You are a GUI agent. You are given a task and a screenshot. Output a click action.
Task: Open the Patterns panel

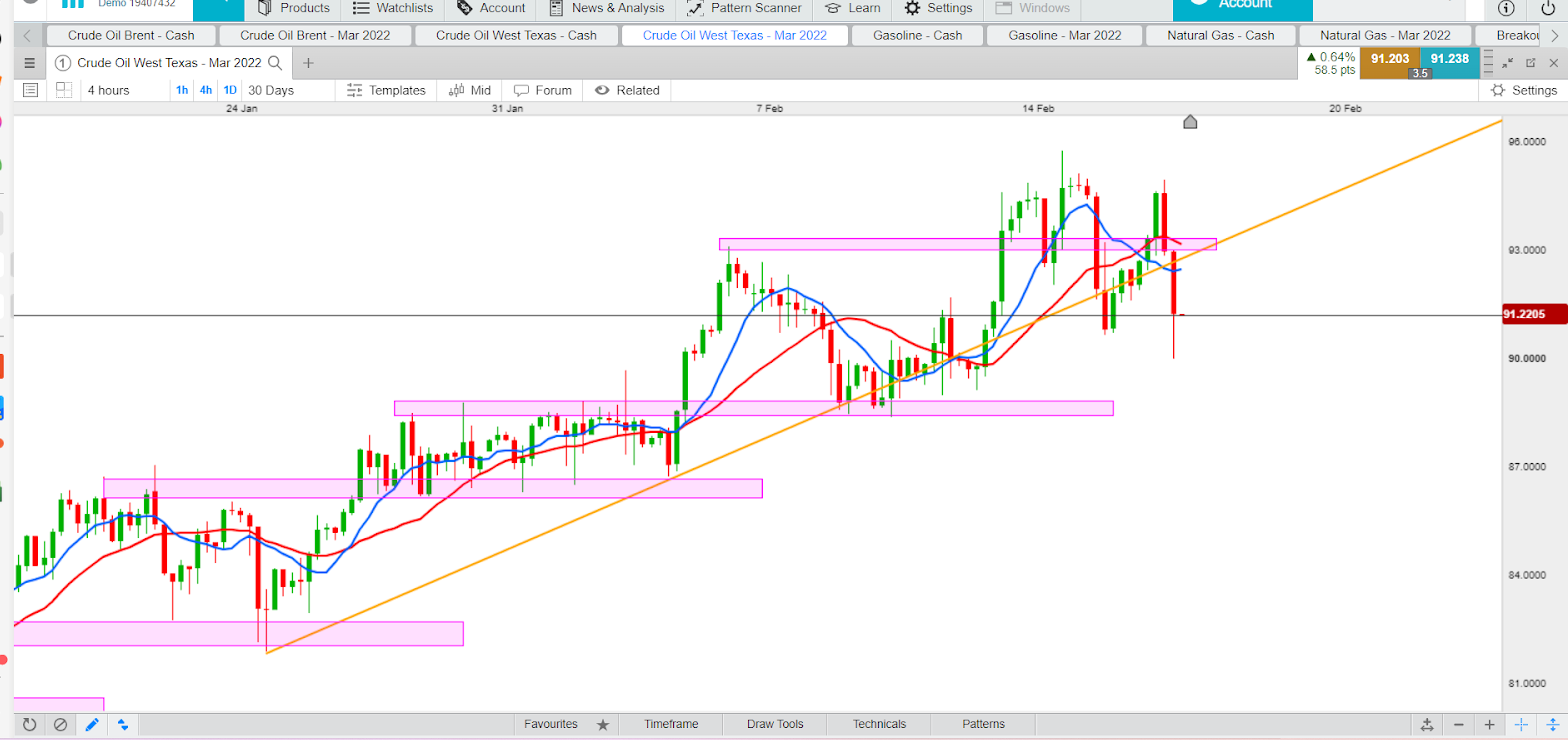(x=983, y=724)
